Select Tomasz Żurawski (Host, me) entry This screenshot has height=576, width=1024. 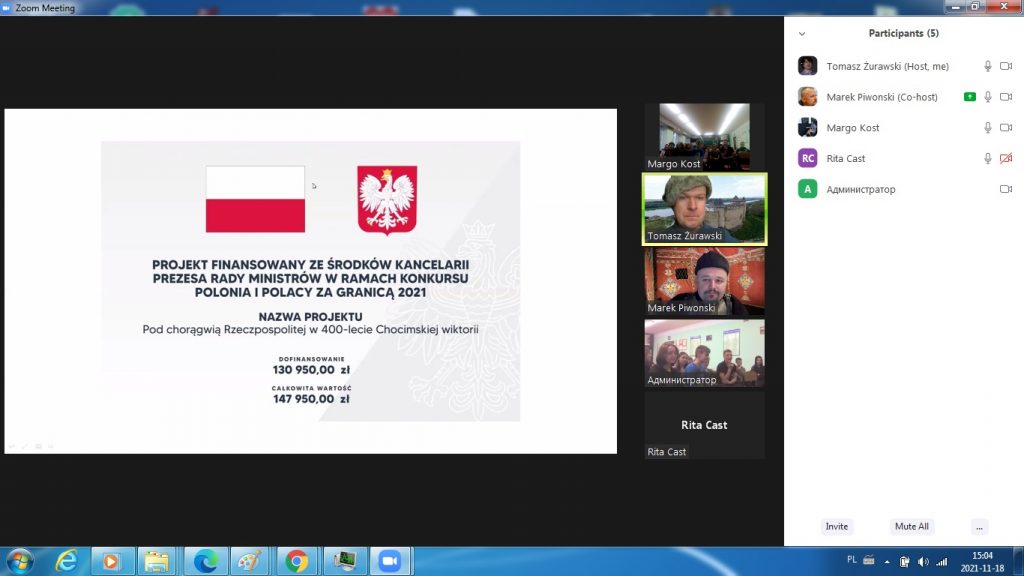point(887,66)
